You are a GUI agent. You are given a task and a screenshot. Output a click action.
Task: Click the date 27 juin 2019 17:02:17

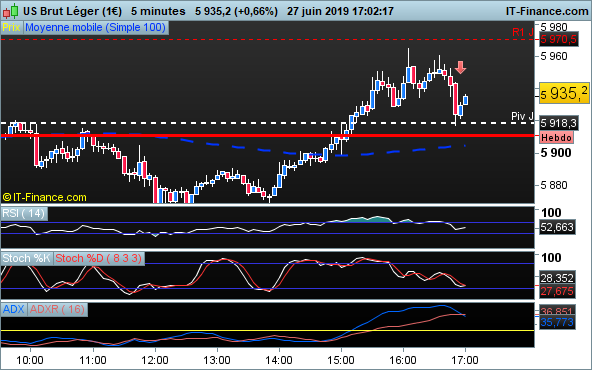[340, 11]
